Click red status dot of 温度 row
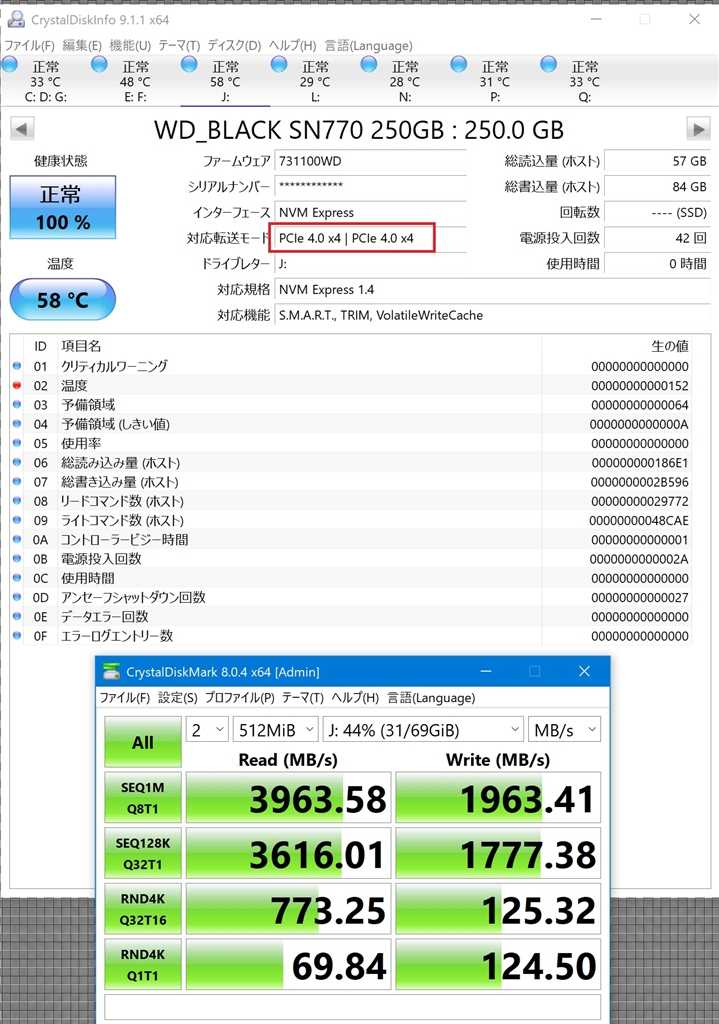Screen dimensions: 719x1024 [17, 385]
